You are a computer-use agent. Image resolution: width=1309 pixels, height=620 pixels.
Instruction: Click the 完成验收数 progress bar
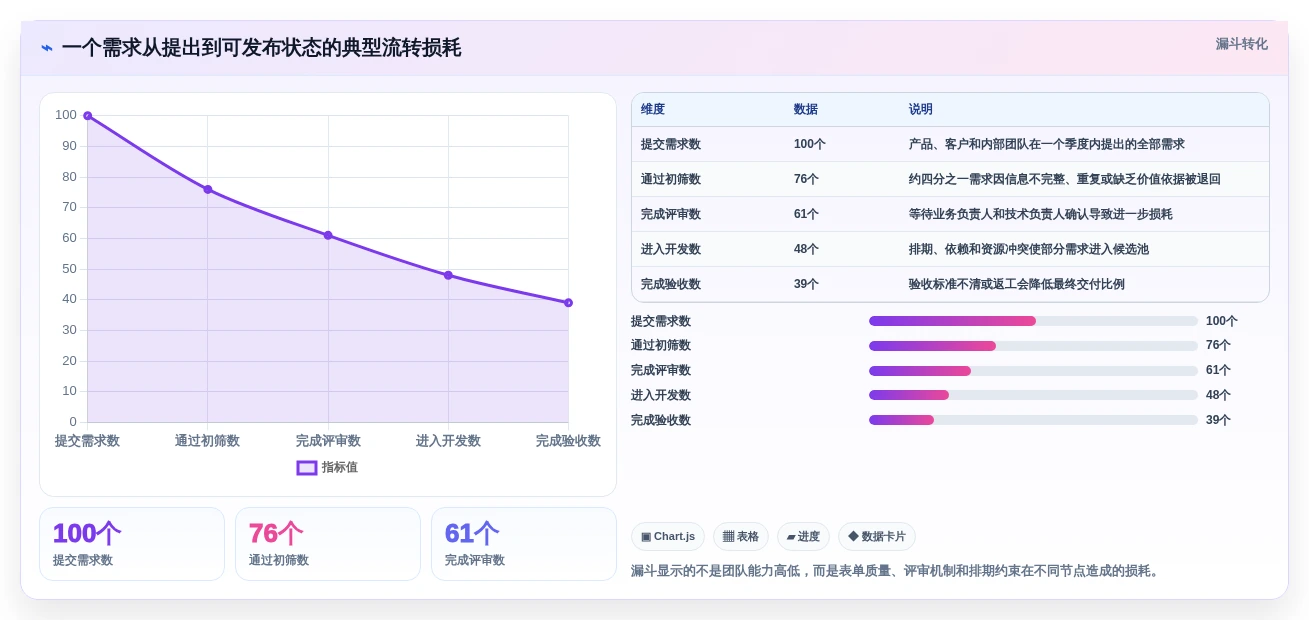click(1033, 420)
